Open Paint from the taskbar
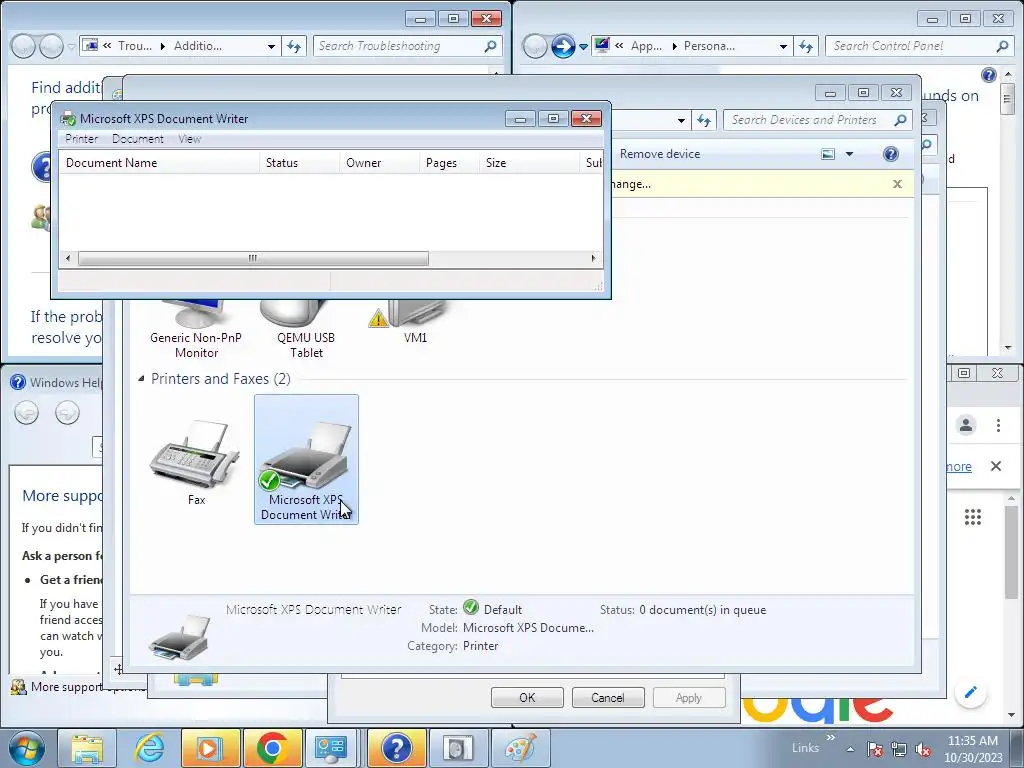The height and width of the screenshot is (768, 1024). tap(520, 748)
